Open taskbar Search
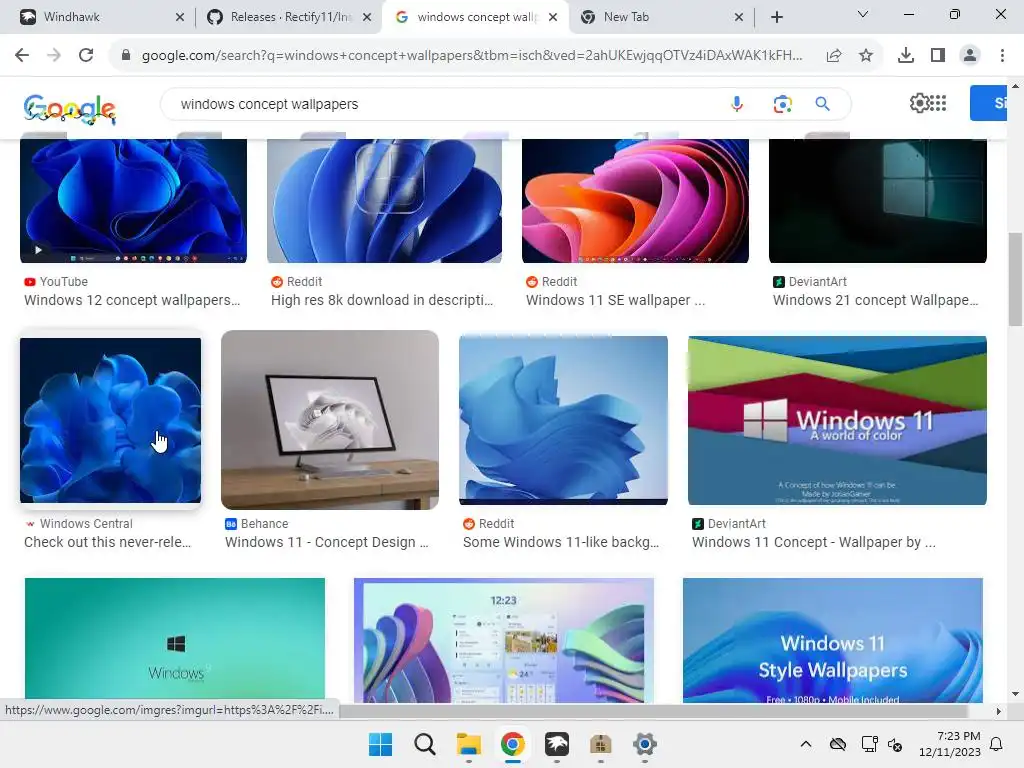Viewport: 1024px width, 768px height. (x=424, y=744)
